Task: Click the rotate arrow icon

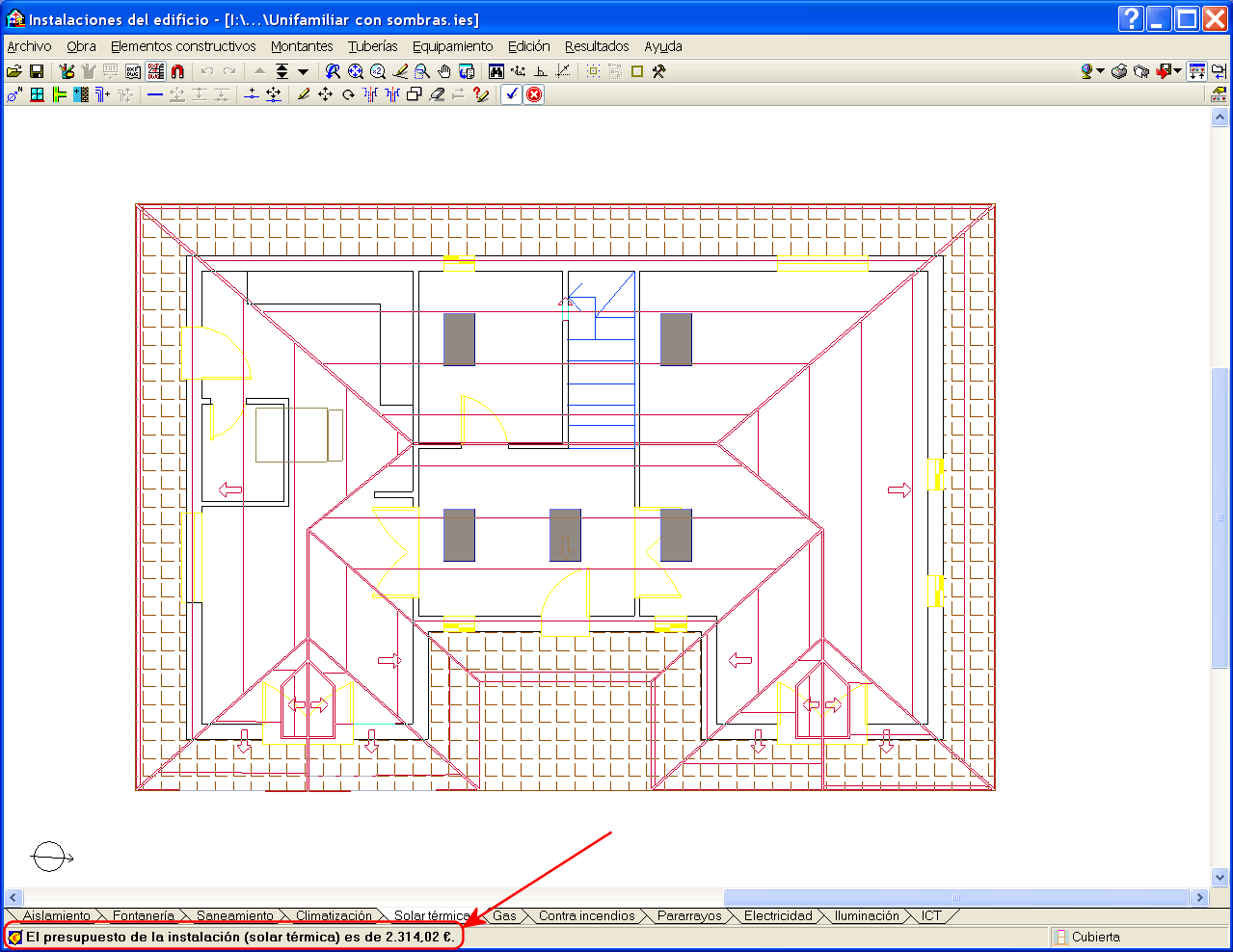Action: click(x=348, y=94)
